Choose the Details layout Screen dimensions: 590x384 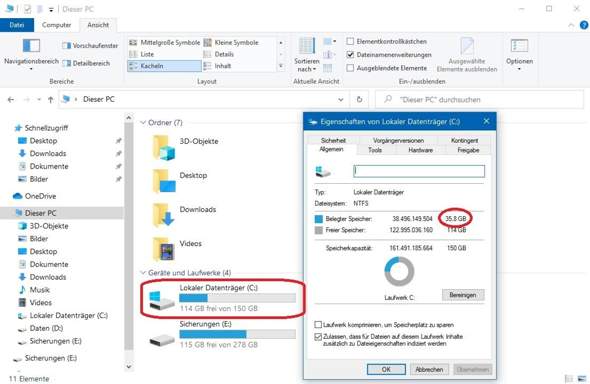(219, 54)
